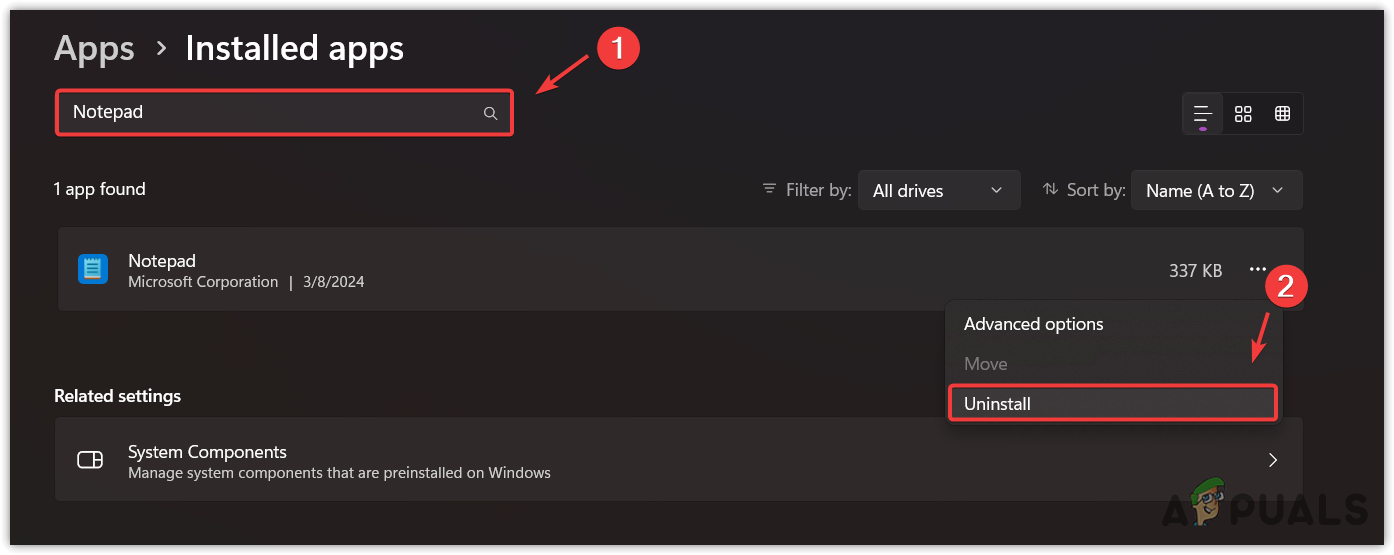The width and height of the screenshot is (1394, 555).
Task: Click the System Components icon
Action: click(x=90, y=460)
